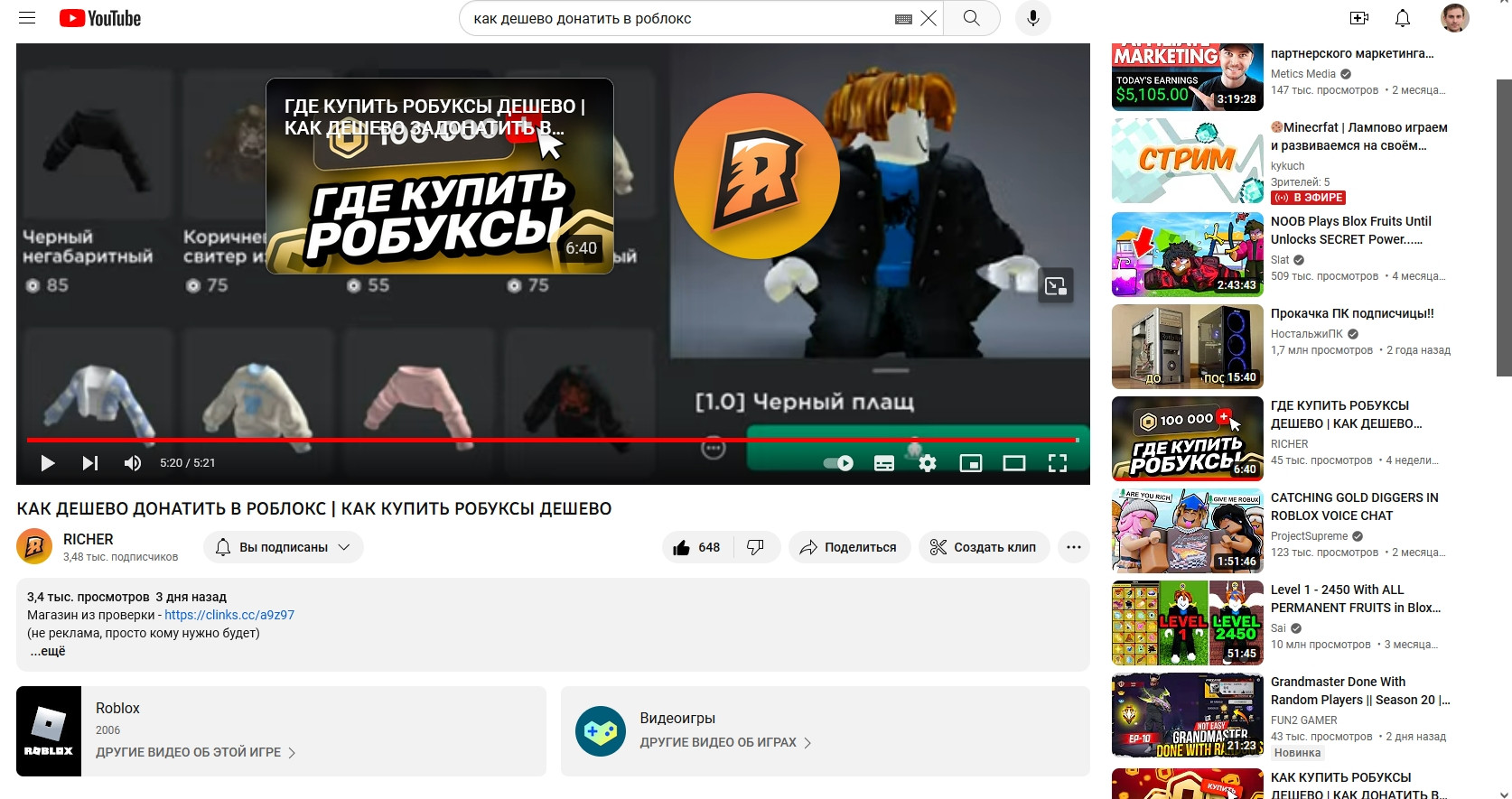Click the Видеоигры gaming icon

click(x=601, y=731)
